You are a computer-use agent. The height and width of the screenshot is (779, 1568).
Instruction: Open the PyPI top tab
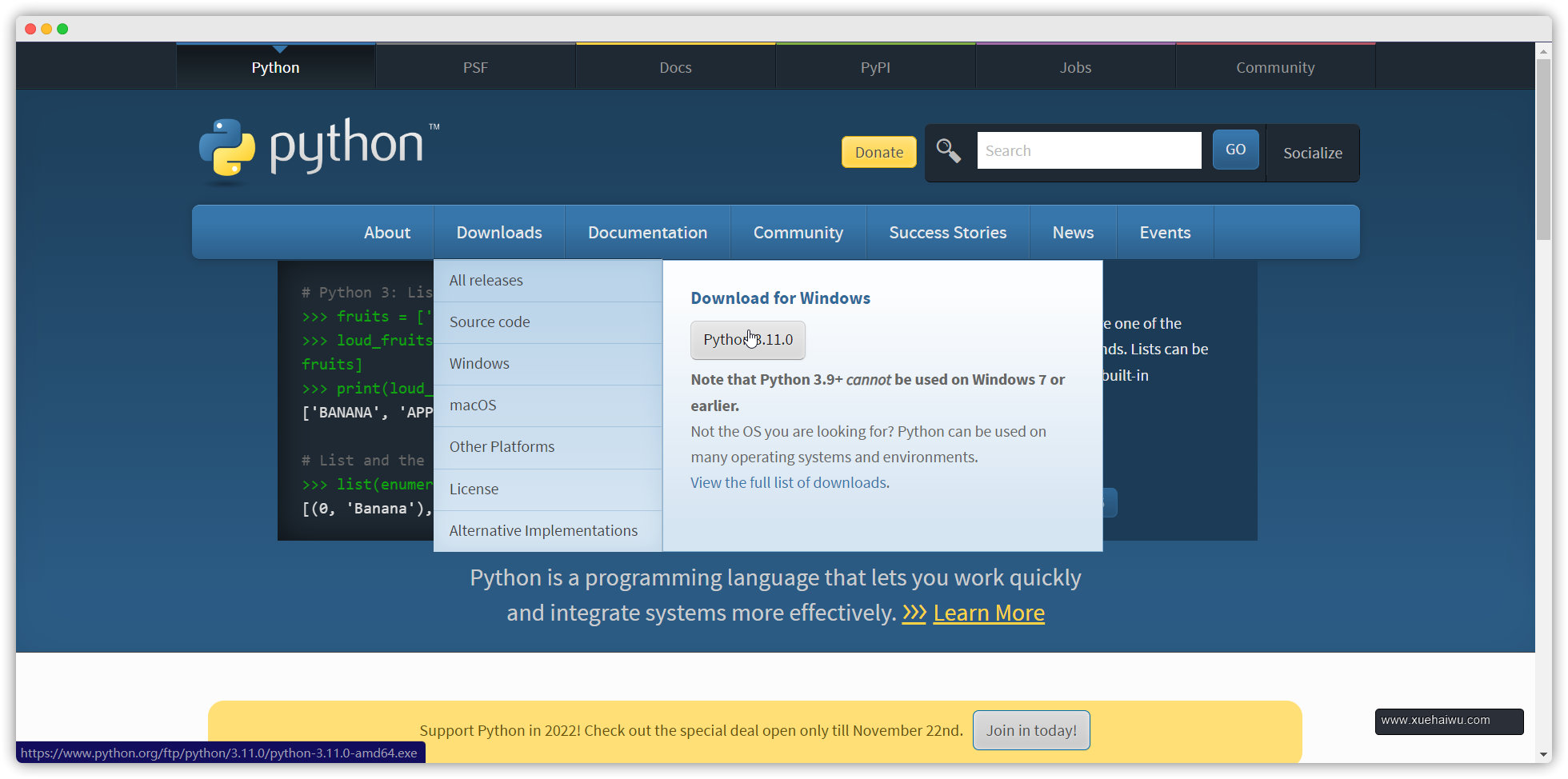(x=876, y=67)
